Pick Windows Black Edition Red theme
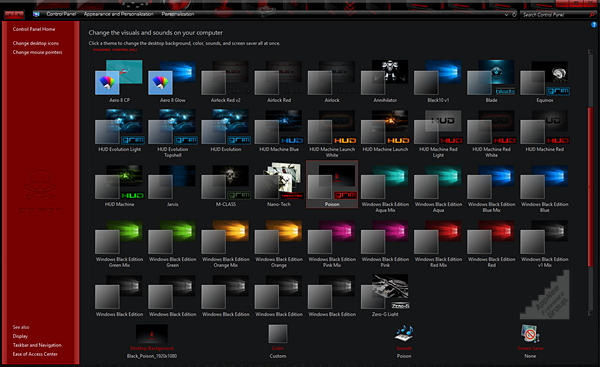The height and width of the screenshot is (367, 600). point(492,243)
